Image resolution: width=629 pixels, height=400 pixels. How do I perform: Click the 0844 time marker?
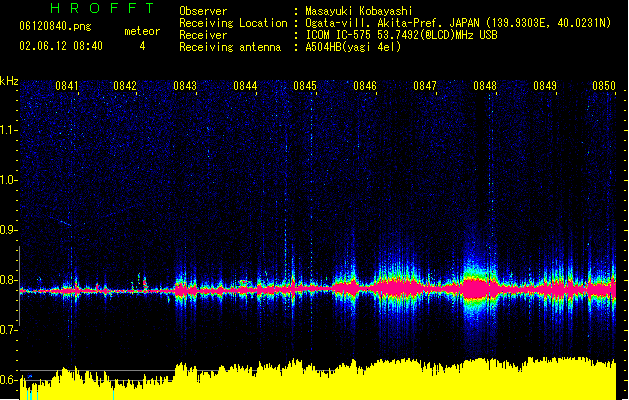tap(245, 86)
